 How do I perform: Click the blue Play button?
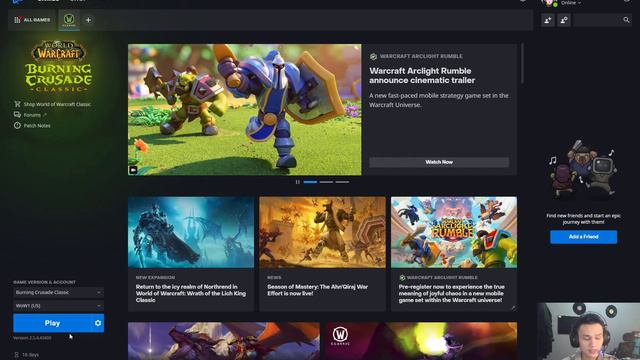pyautogui.click(x=52, y=323)
